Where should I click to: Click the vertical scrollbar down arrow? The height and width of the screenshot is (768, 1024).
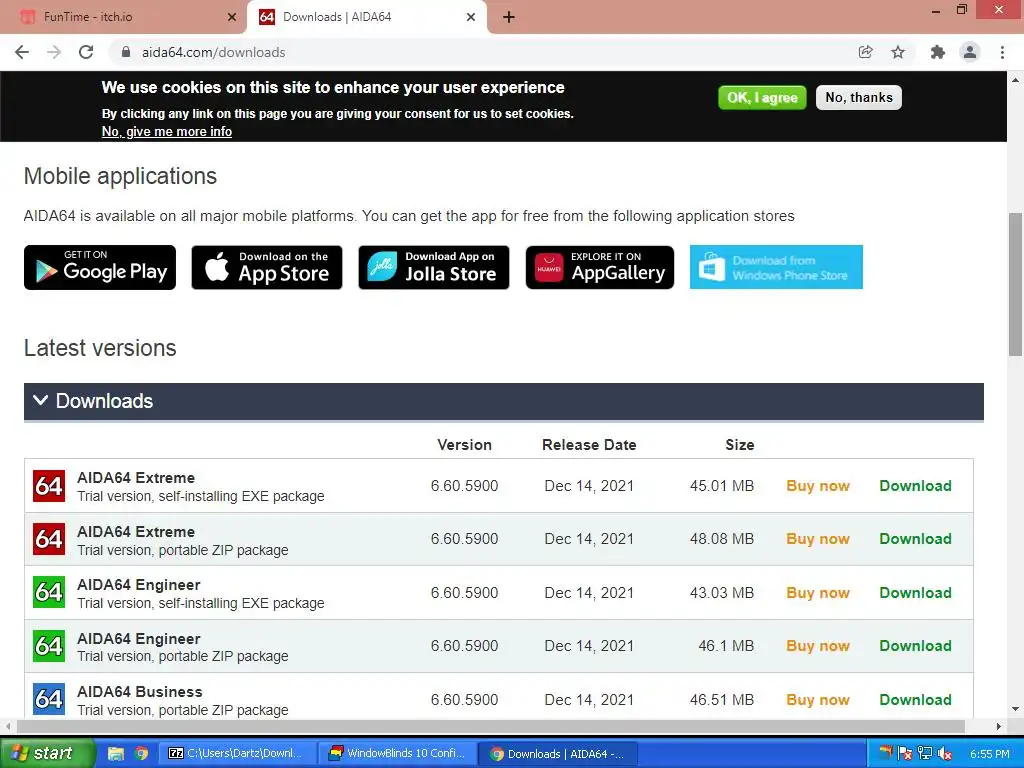coord(1016,709)
